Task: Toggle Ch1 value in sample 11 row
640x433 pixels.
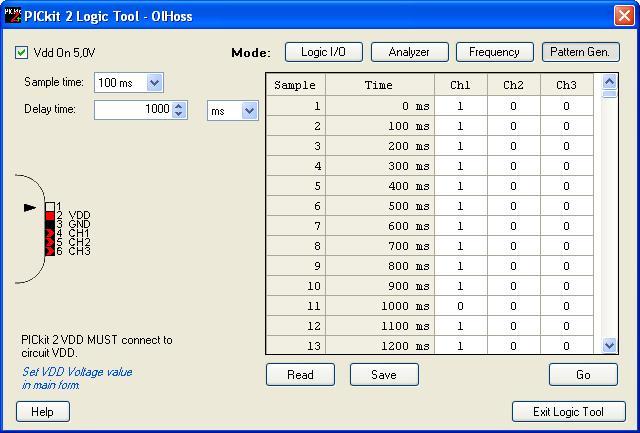Action: (460, 306)
